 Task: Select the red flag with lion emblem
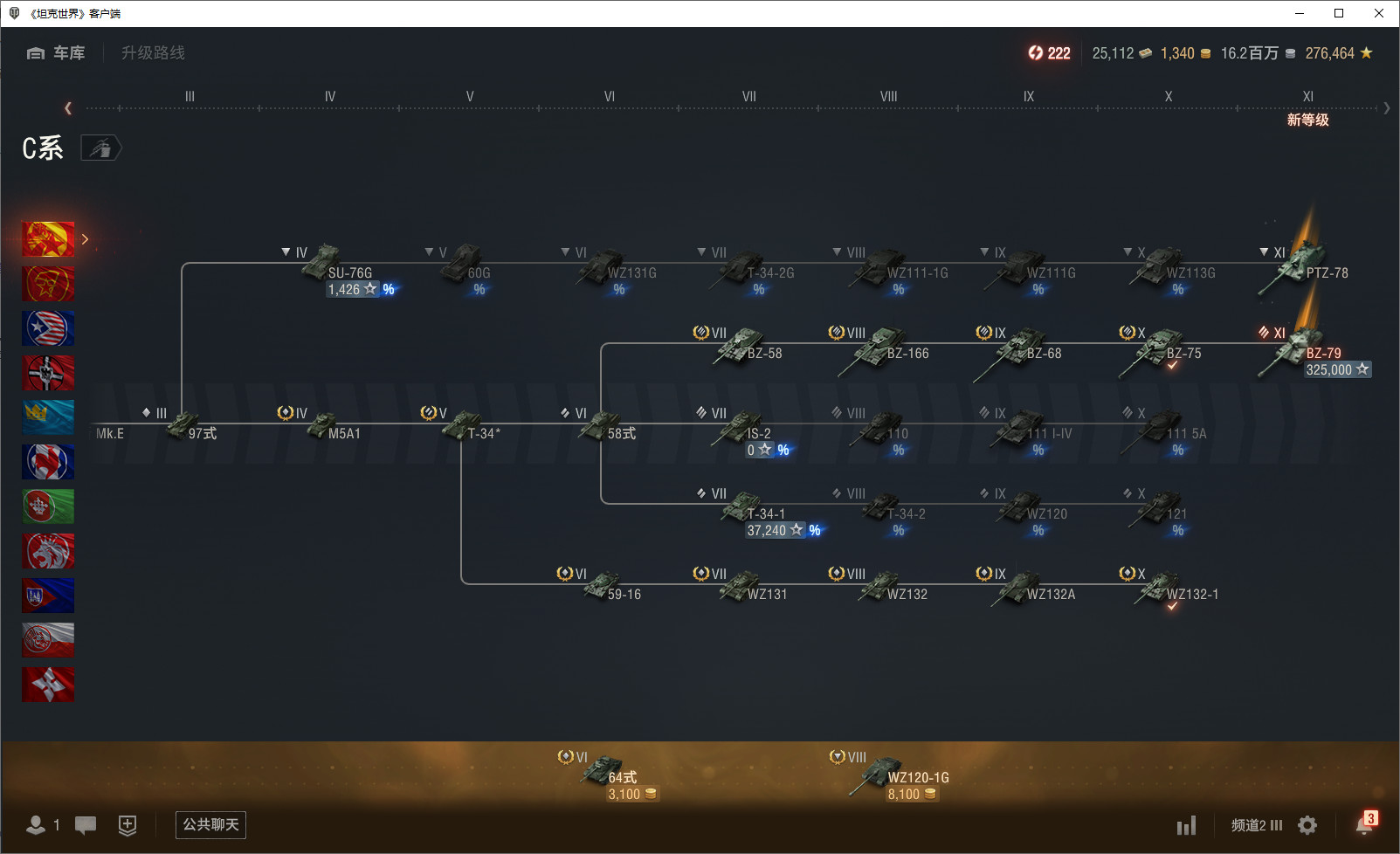(48, 551)
